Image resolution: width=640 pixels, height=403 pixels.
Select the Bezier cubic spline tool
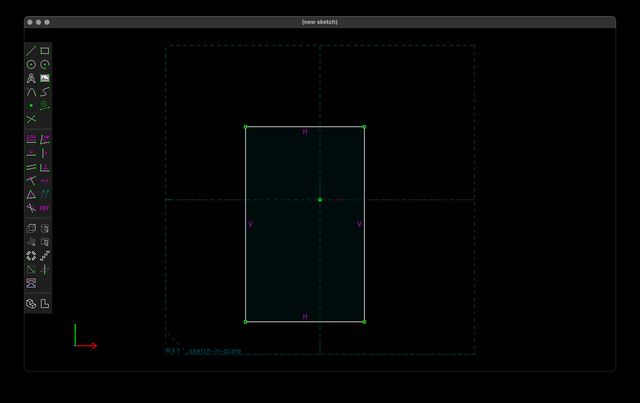click(45, 92)
